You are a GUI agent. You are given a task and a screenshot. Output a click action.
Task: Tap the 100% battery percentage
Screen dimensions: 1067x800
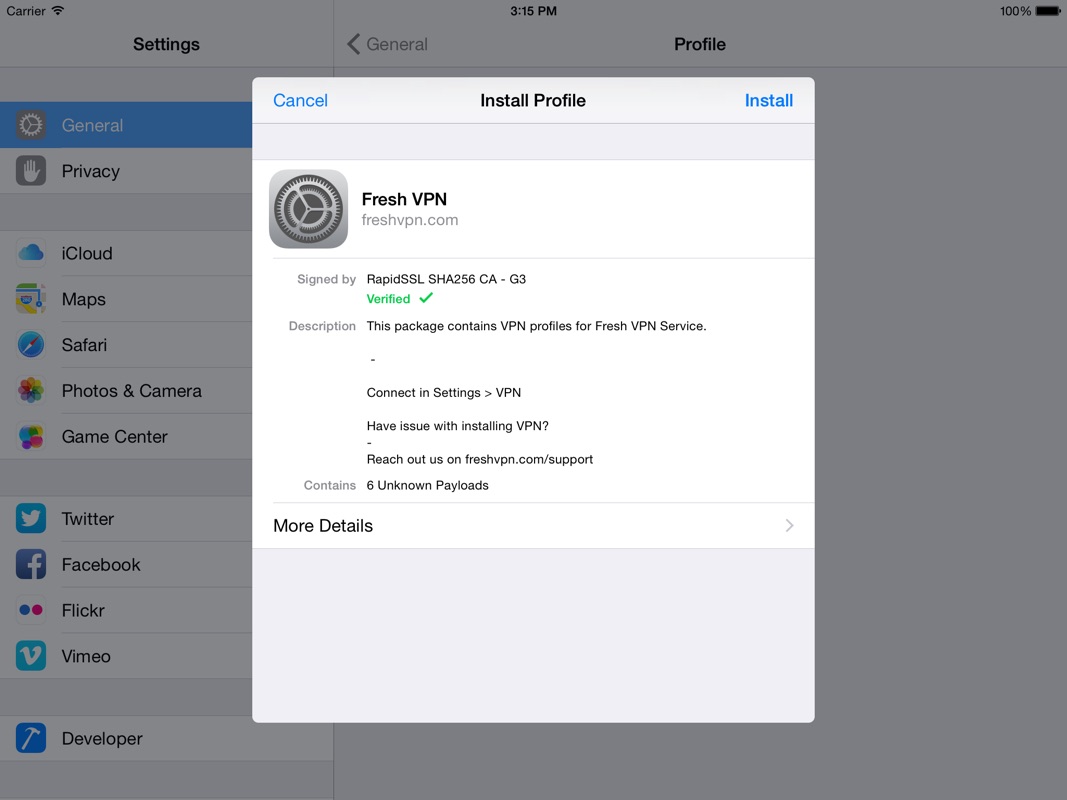click(1015, 11)
